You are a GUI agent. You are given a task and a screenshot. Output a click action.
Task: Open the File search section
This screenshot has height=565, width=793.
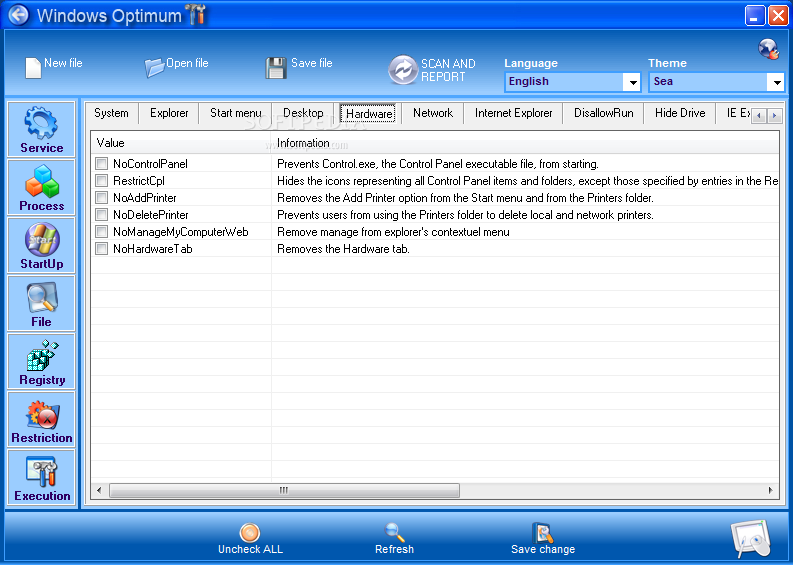41,303
